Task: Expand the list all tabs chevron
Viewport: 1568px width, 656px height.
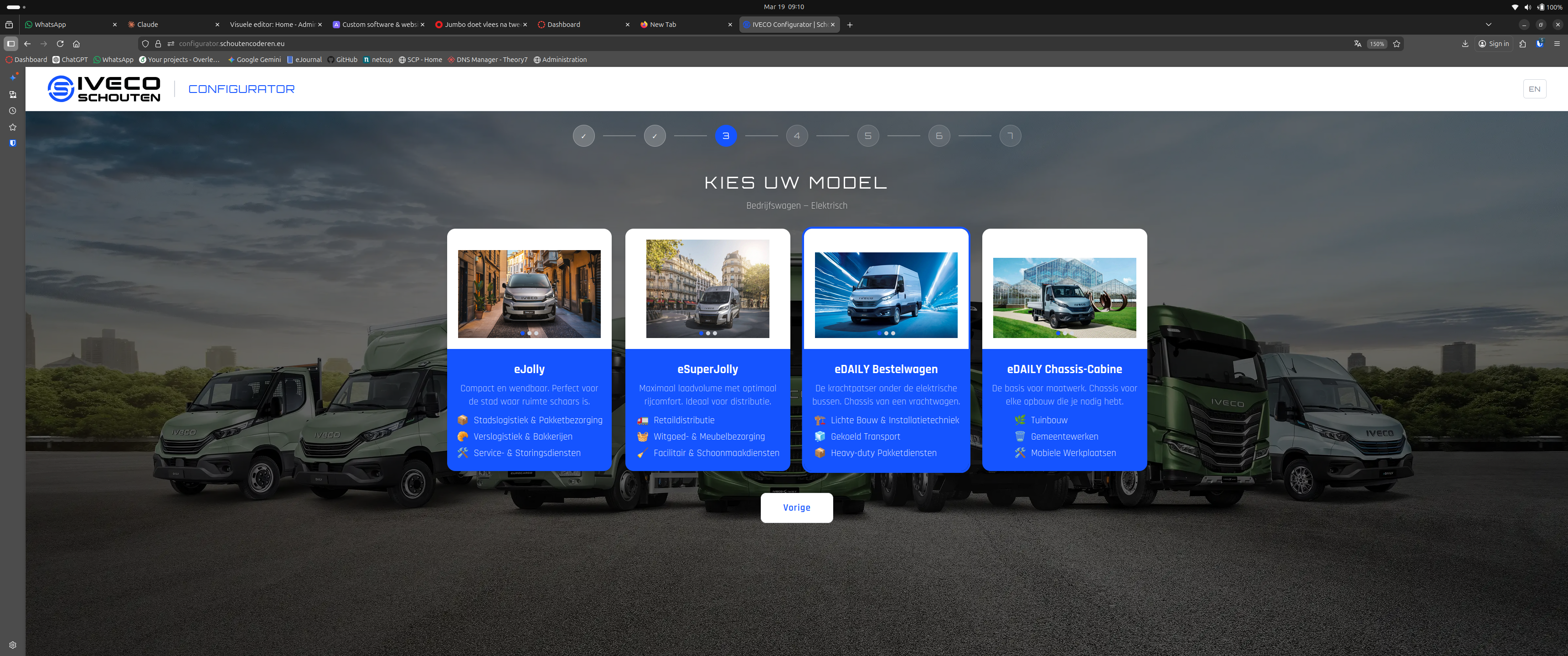Action: pos(1488,25)
